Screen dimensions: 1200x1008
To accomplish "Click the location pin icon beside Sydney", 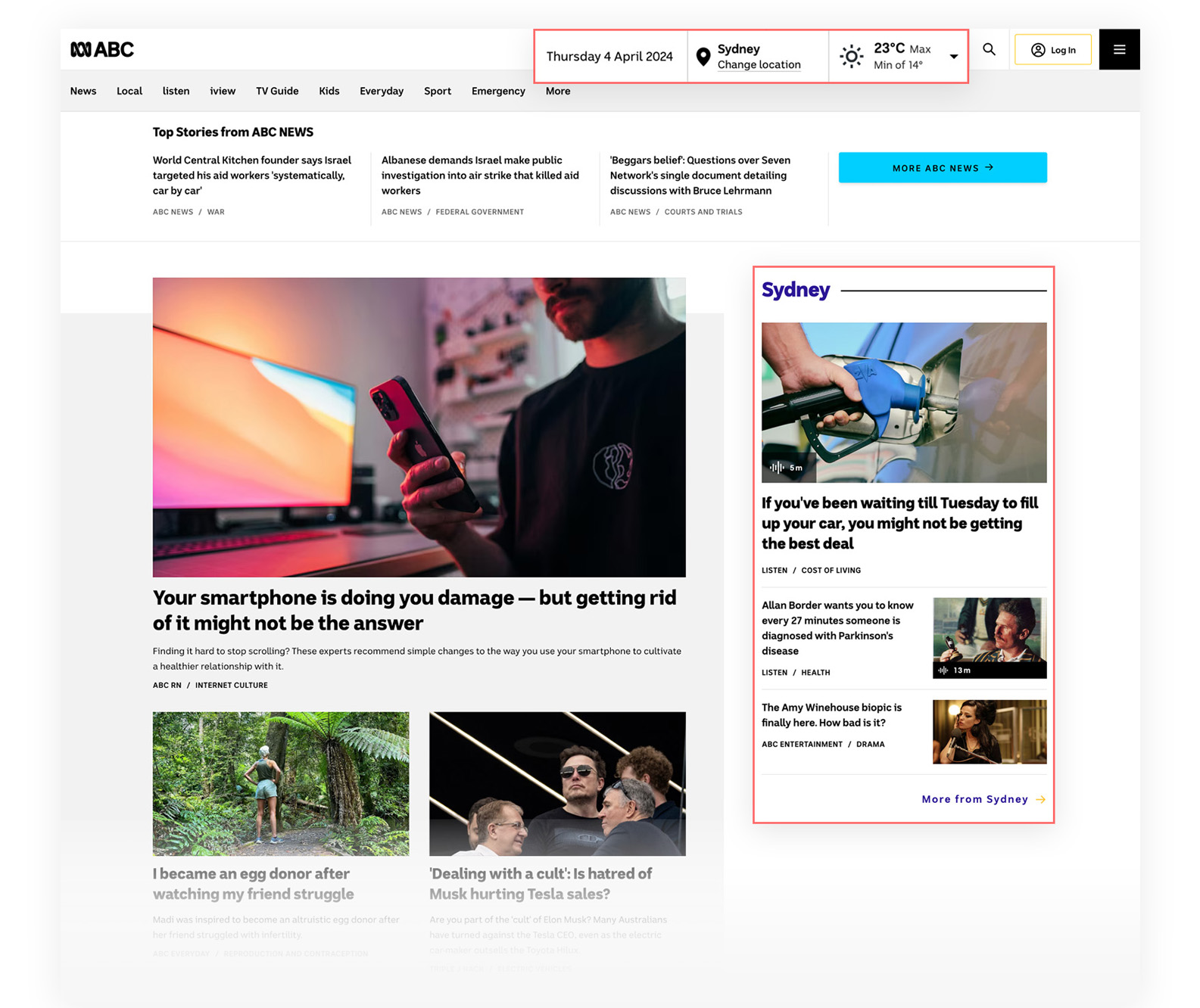I will click(703, 57).
